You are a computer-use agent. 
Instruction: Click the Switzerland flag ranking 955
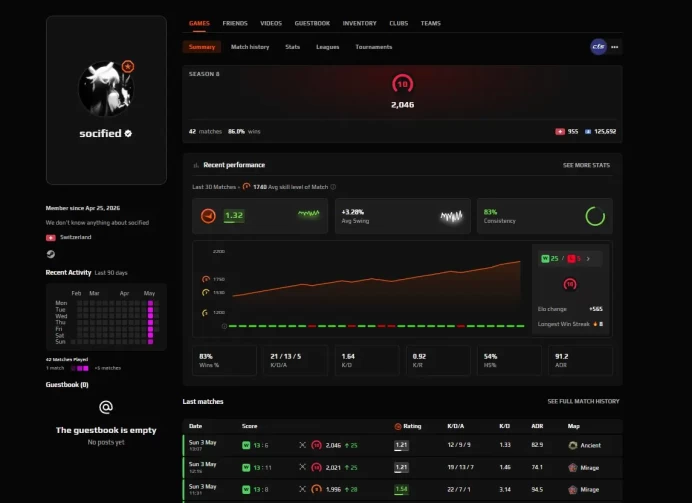(x=560, y=131)
